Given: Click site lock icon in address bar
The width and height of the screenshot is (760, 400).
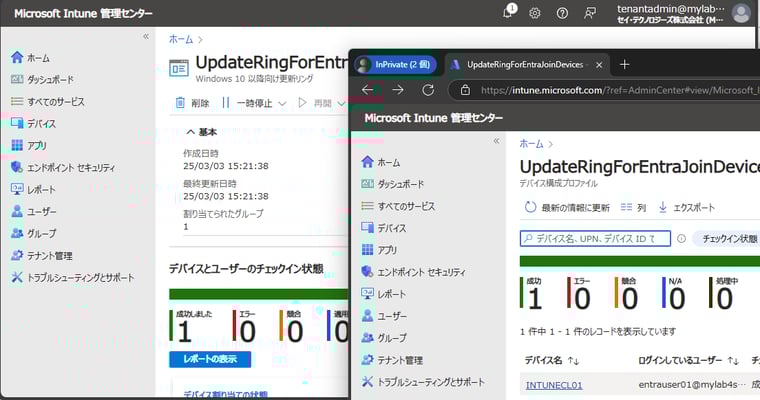Looking at the screenshot, I should (x=465, y=90).
